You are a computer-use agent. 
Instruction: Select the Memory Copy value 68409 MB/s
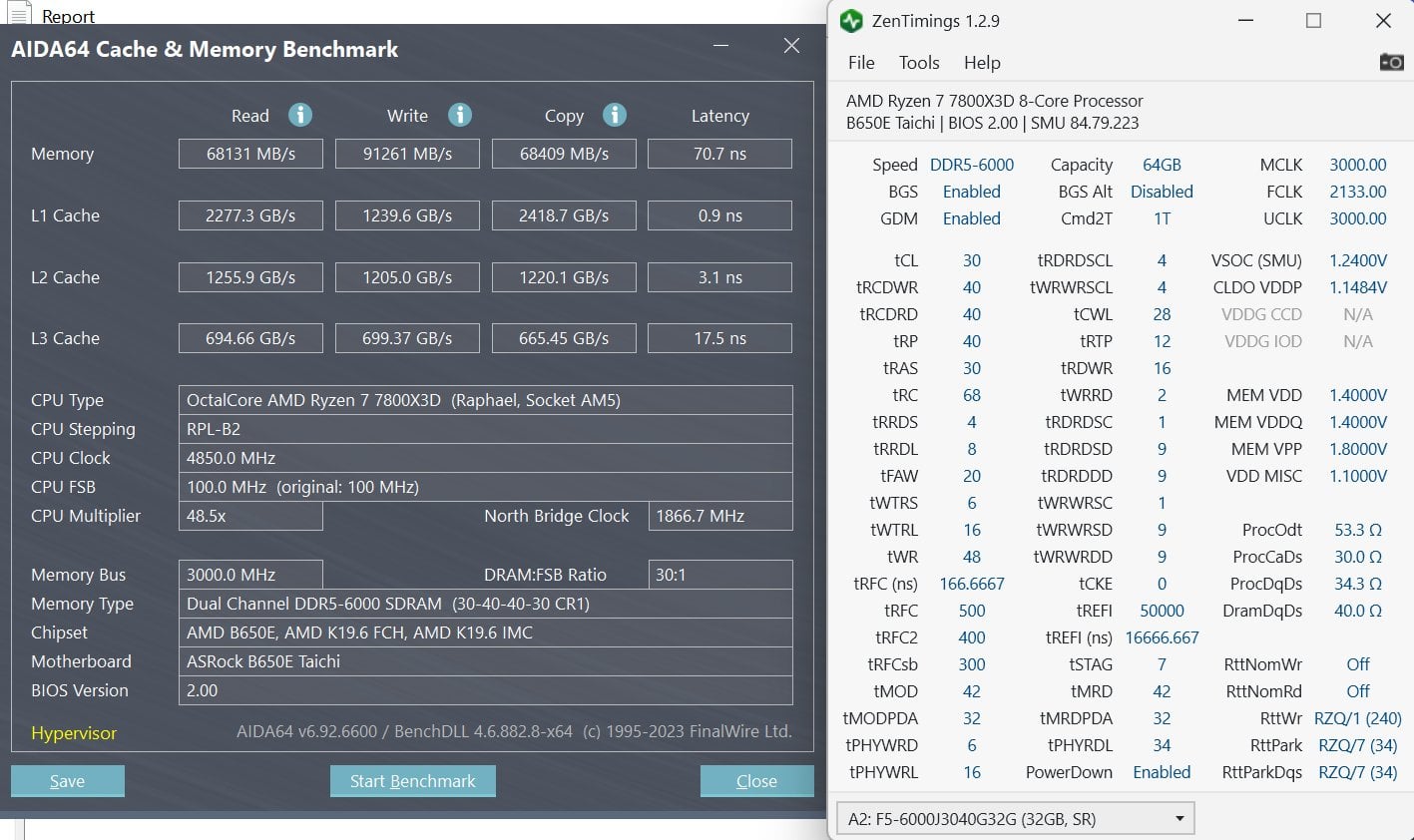tap(564, 154)
